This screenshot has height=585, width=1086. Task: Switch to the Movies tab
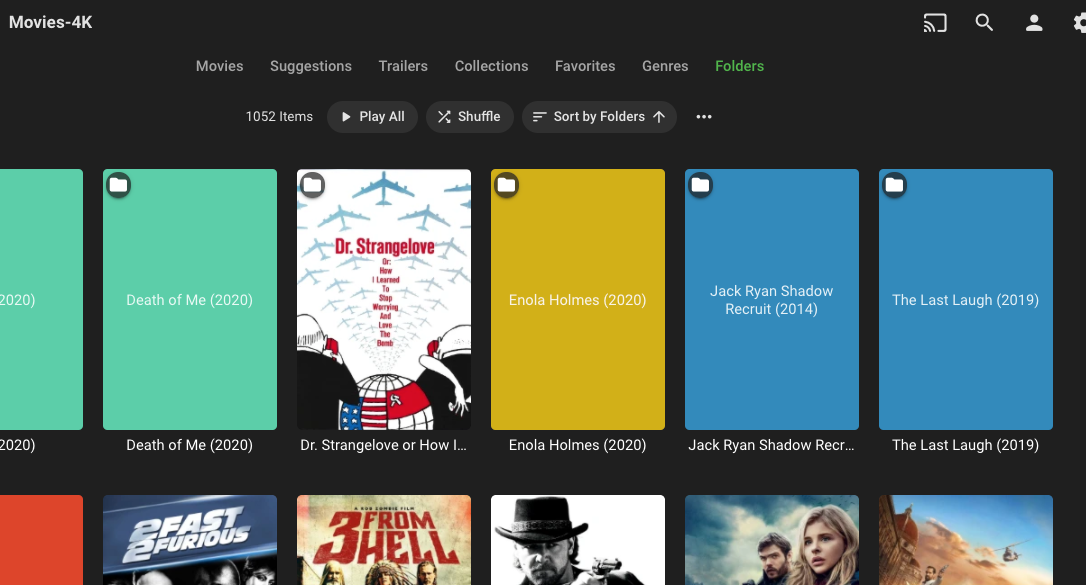[x=220, y=66]
